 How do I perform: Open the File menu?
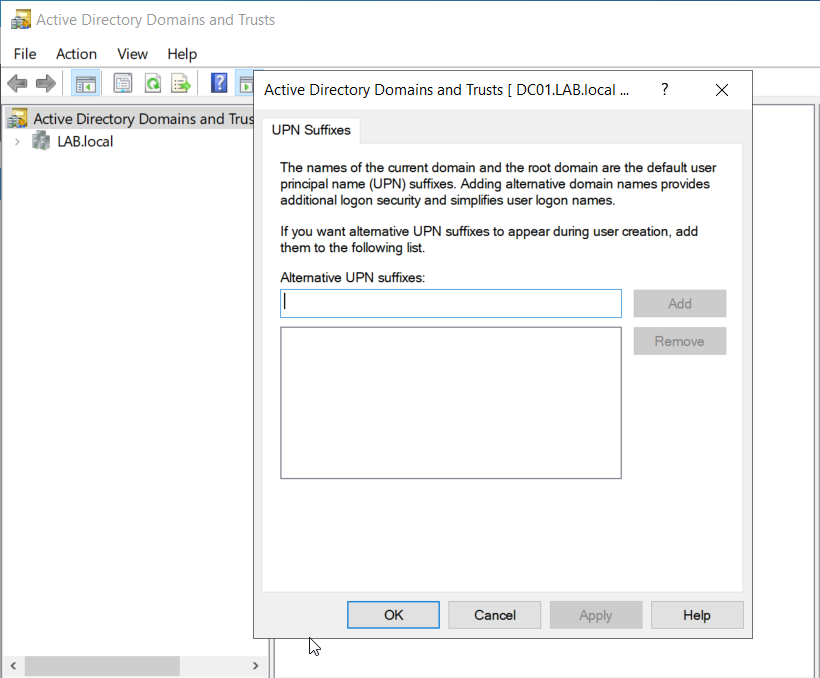coord(25,54)
